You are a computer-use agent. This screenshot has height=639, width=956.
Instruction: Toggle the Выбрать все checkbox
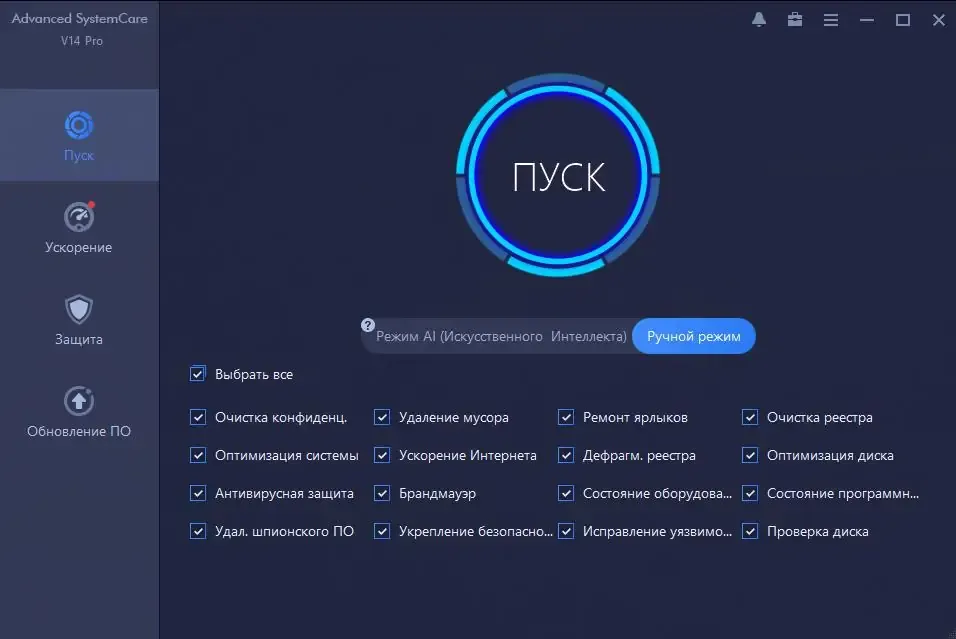tap(198, 374)
